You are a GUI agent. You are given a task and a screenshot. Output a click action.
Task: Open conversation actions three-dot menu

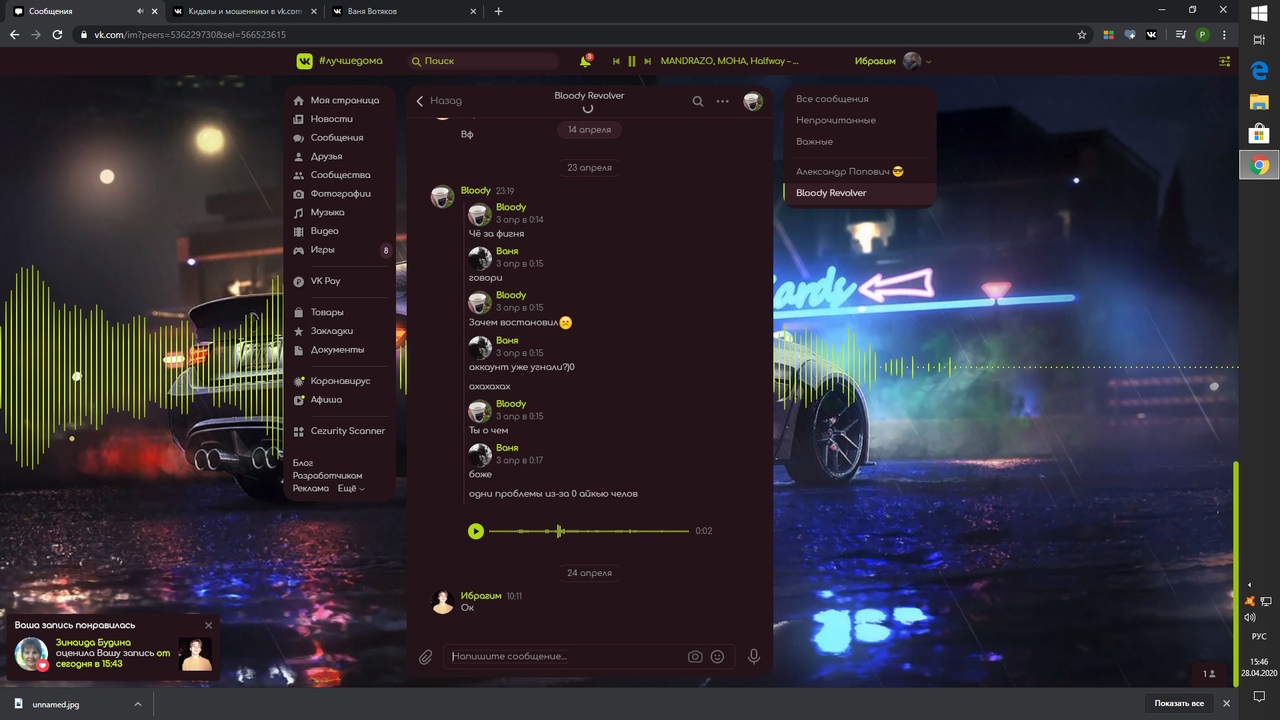click(x=722, y=101)
